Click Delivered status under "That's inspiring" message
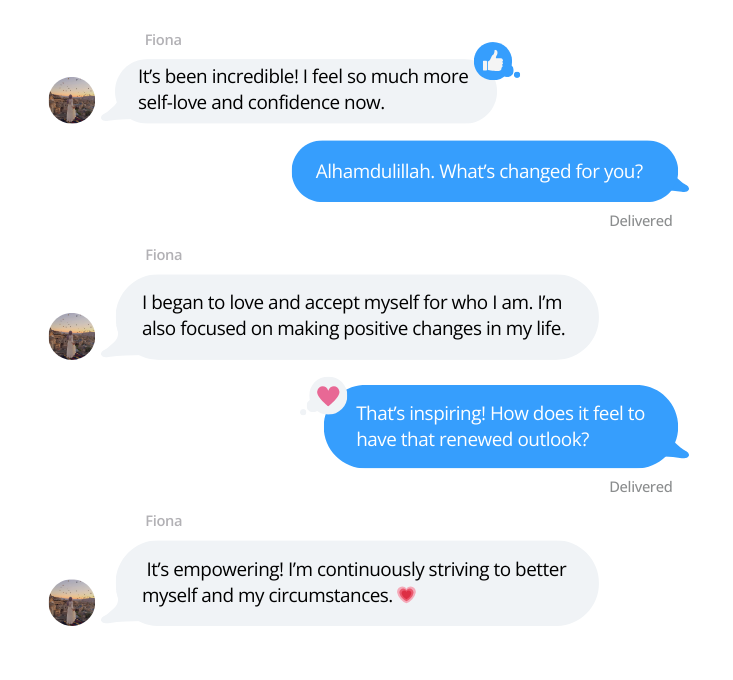The height and width of the screenshot is (680, 733). (x=640, y=487)
